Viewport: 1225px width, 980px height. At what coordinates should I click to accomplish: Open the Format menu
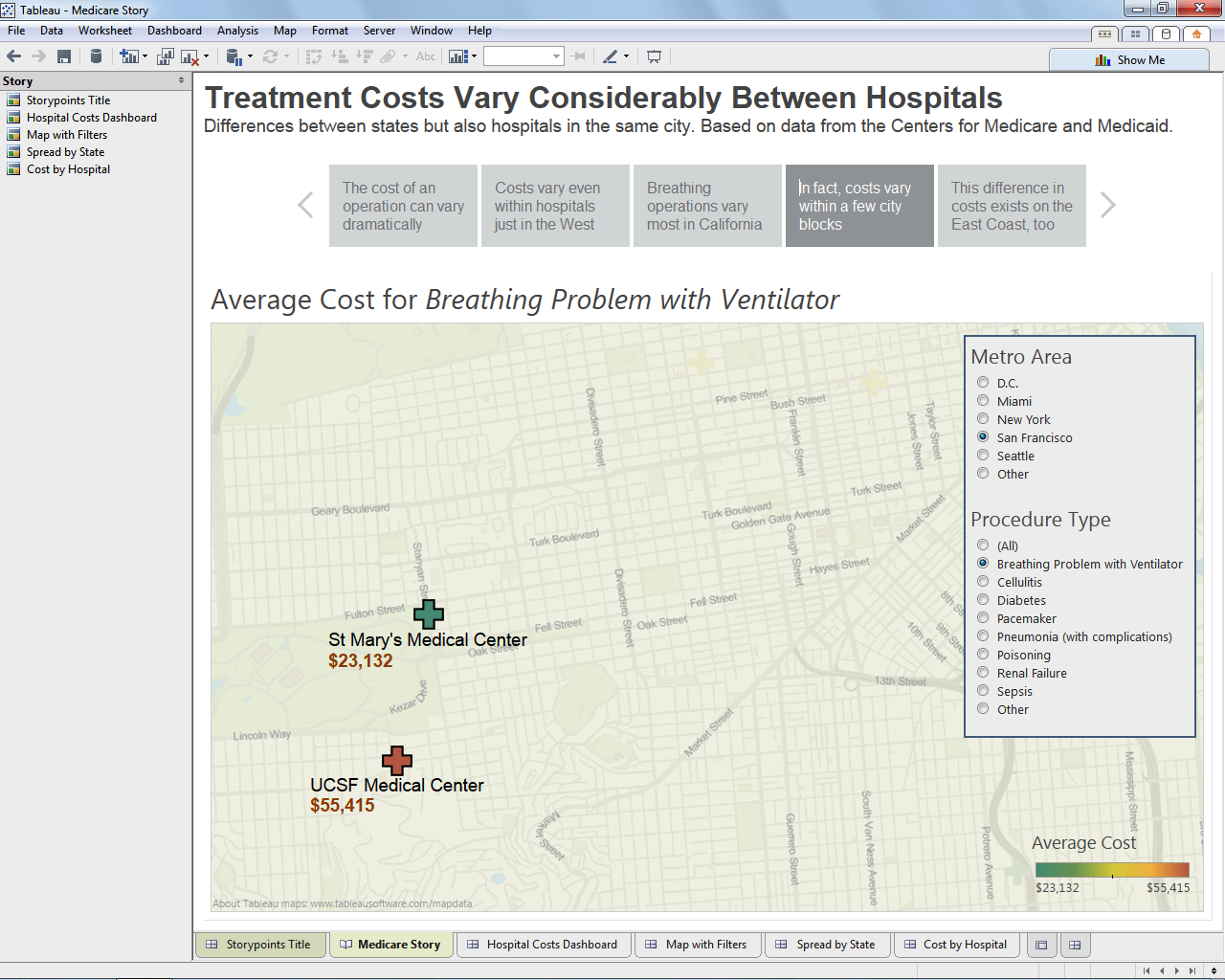(x=330, y=31)
